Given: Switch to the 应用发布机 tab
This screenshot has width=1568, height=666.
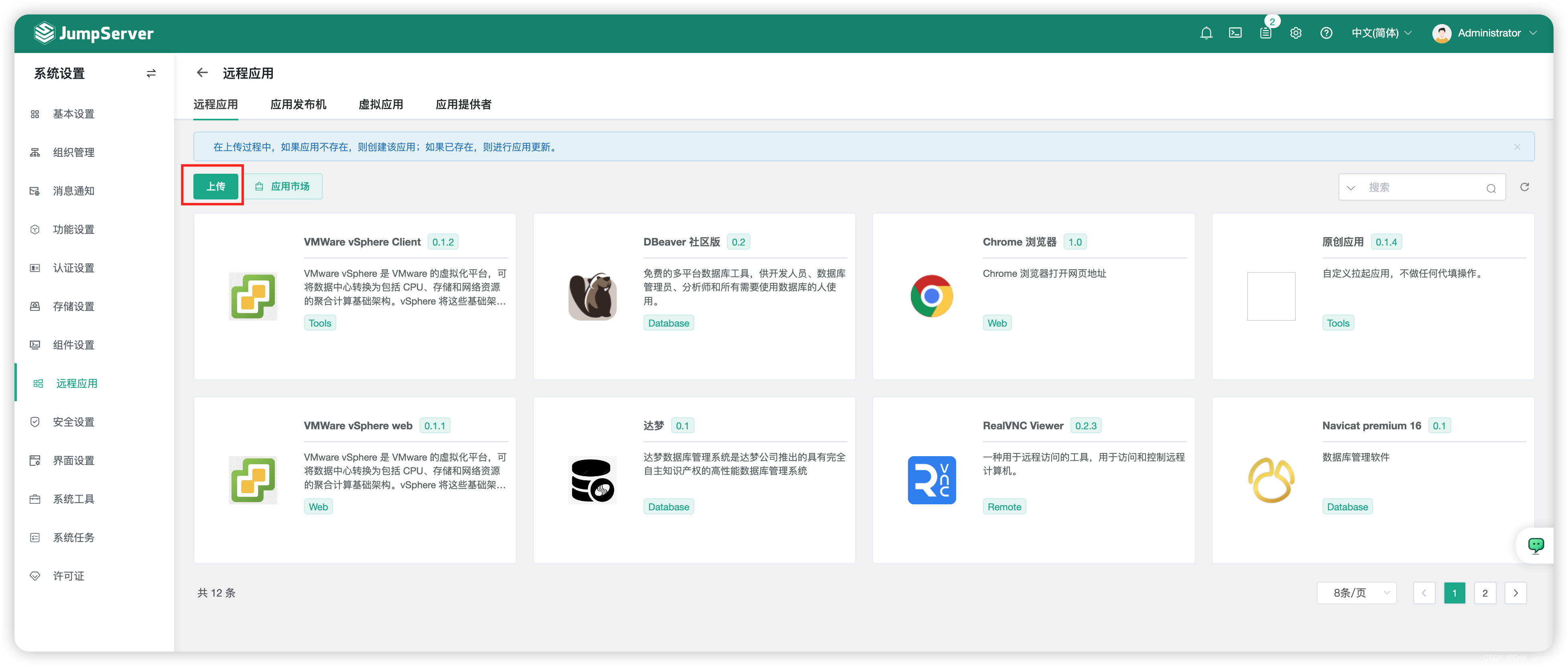Looking at the screenshot, I should point(299,104).
